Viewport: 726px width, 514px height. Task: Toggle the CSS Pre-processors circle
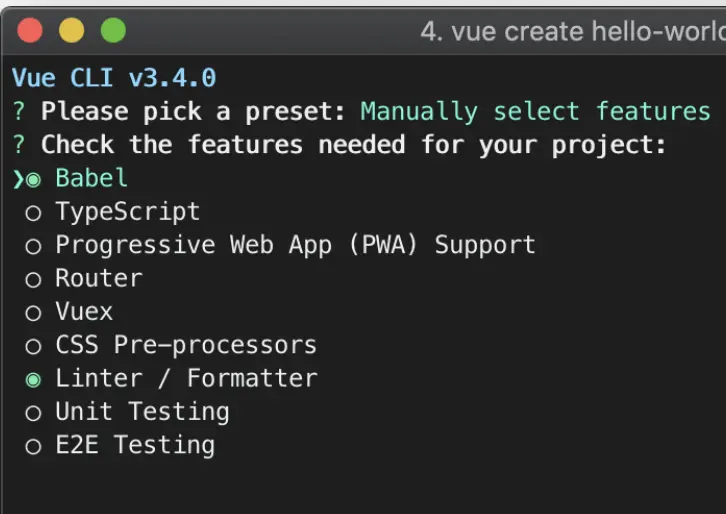[x=34, y=346]
